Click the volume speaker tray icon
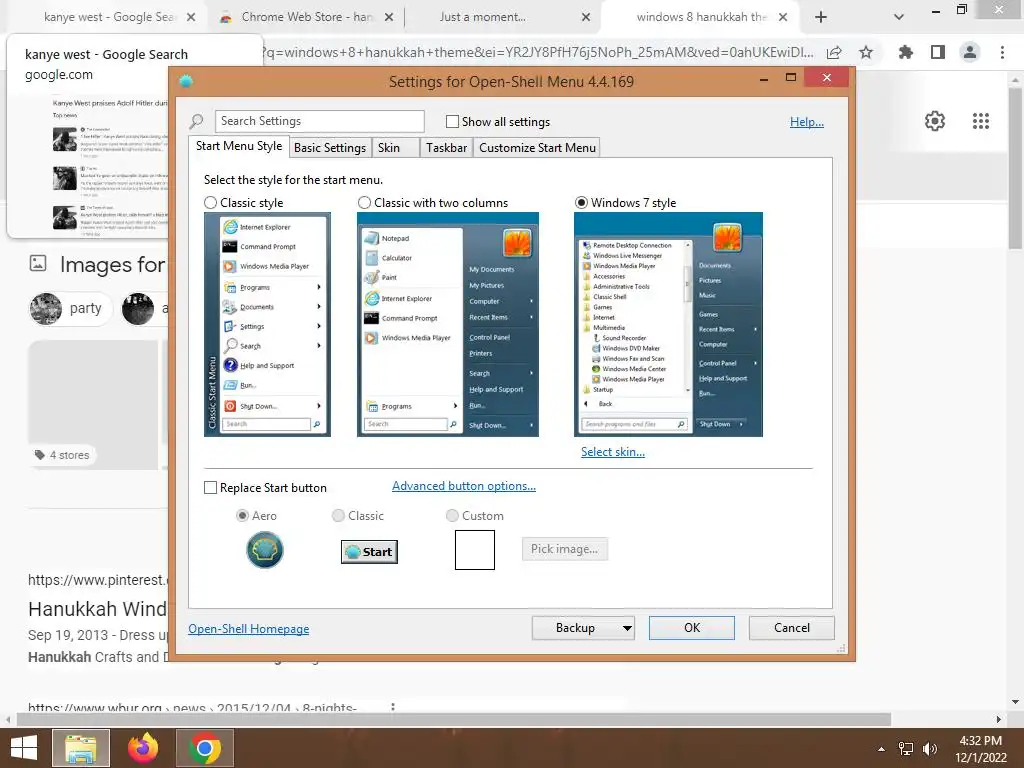This screenshot has height=768, width=1024. pyautogui.click(x=930, y=749)
